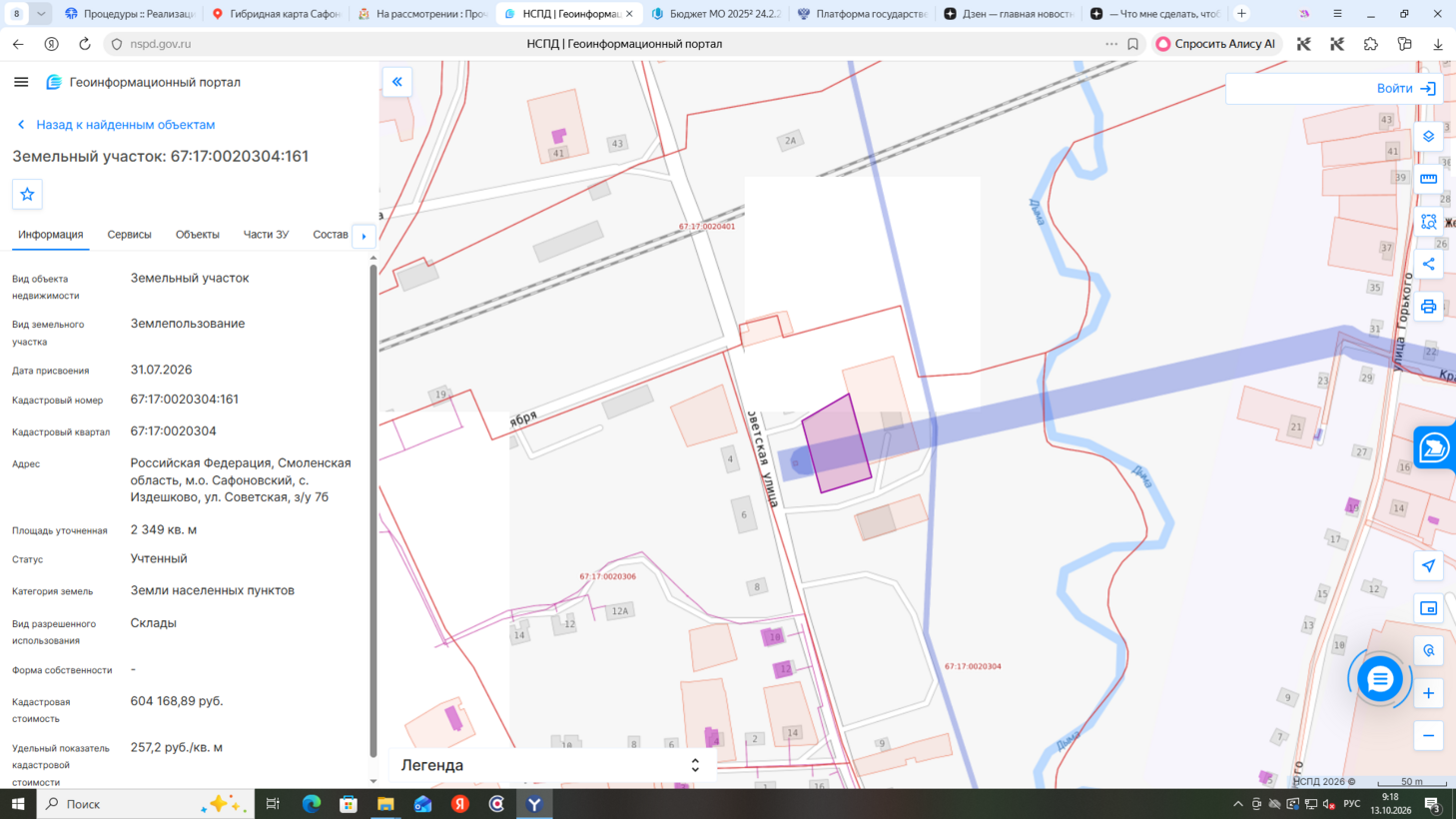Viewport: 1456px width, 819px height.
Task: Click the cadastral value 604 168,89 руб.
Action: tap(177, 701)
